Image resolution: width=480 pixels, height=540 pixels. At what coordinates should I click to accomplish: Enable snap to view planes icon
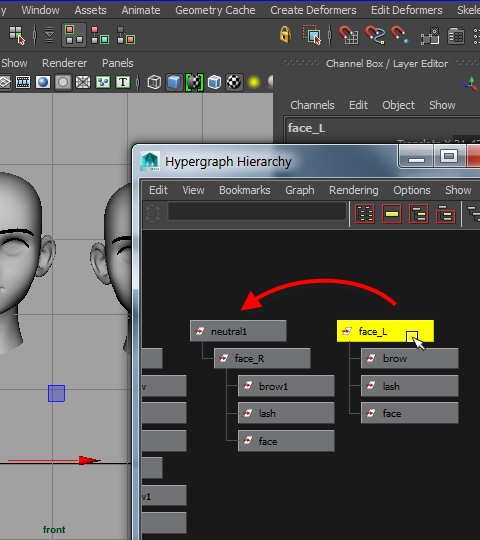pyautogui.click(x=430, y=36)
